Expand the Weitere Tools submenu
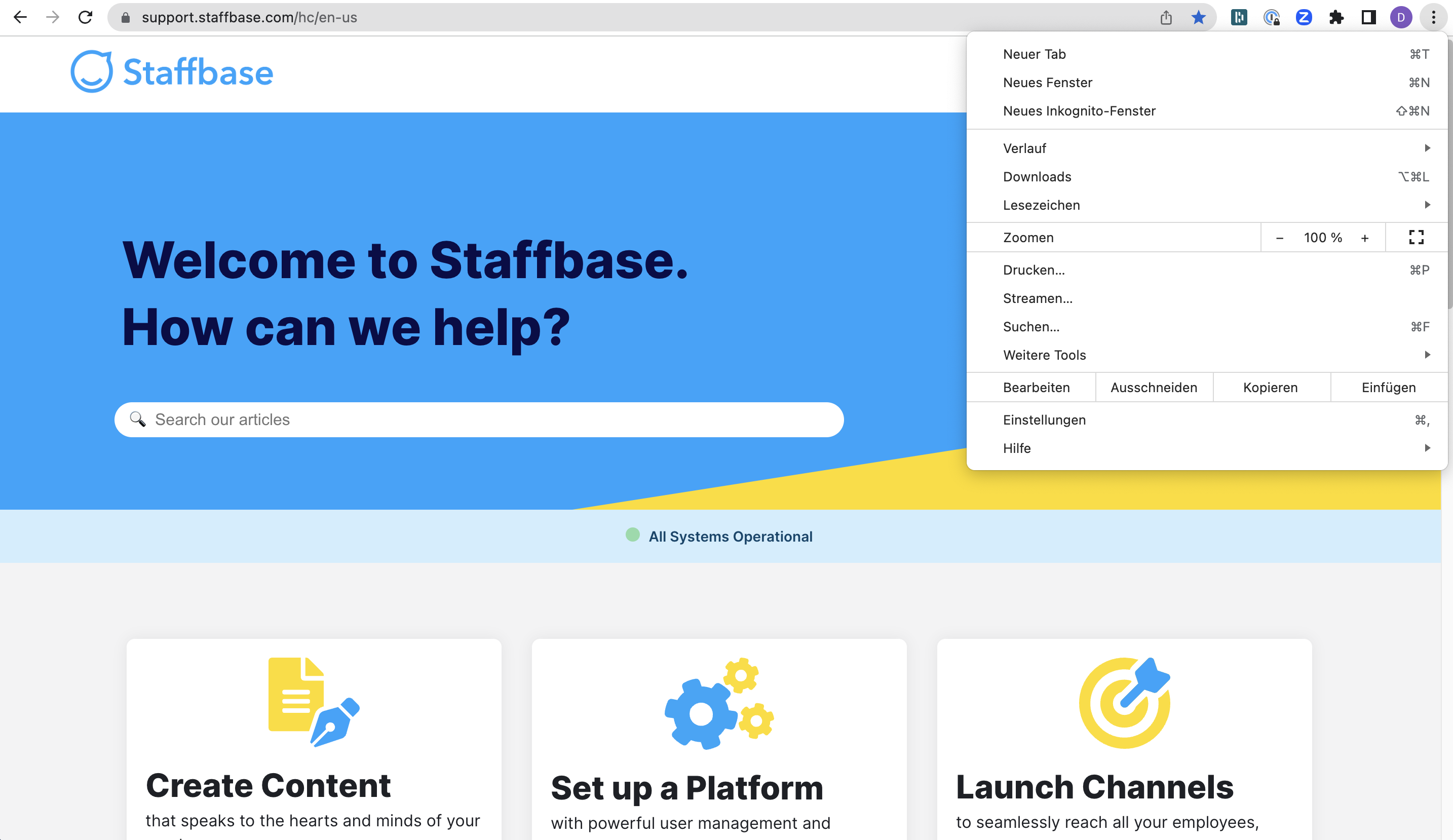Screen dimensions: 1453x840 click(1207, 355)
